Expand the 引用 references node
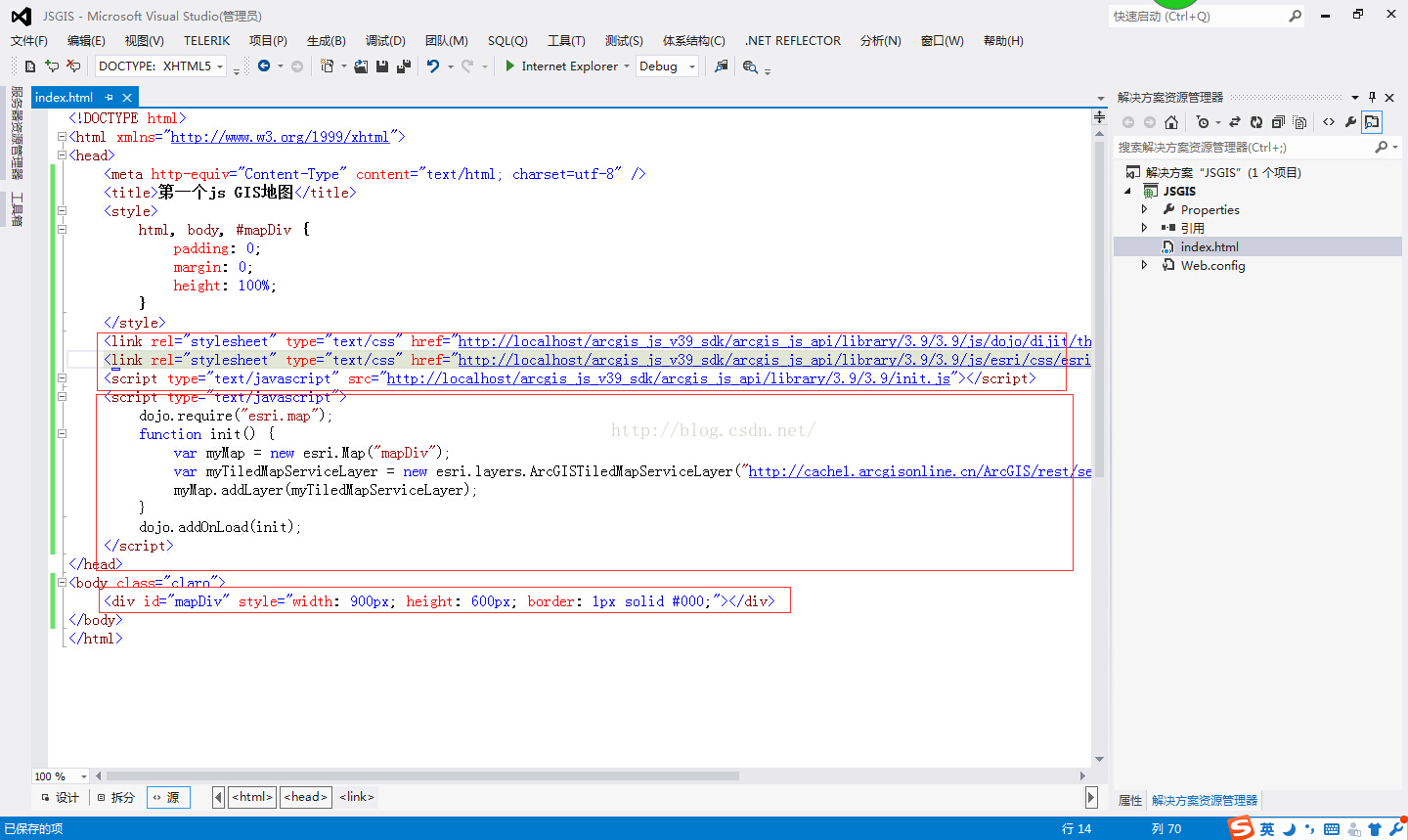The image size is (1408, 840). (1144, 228)
